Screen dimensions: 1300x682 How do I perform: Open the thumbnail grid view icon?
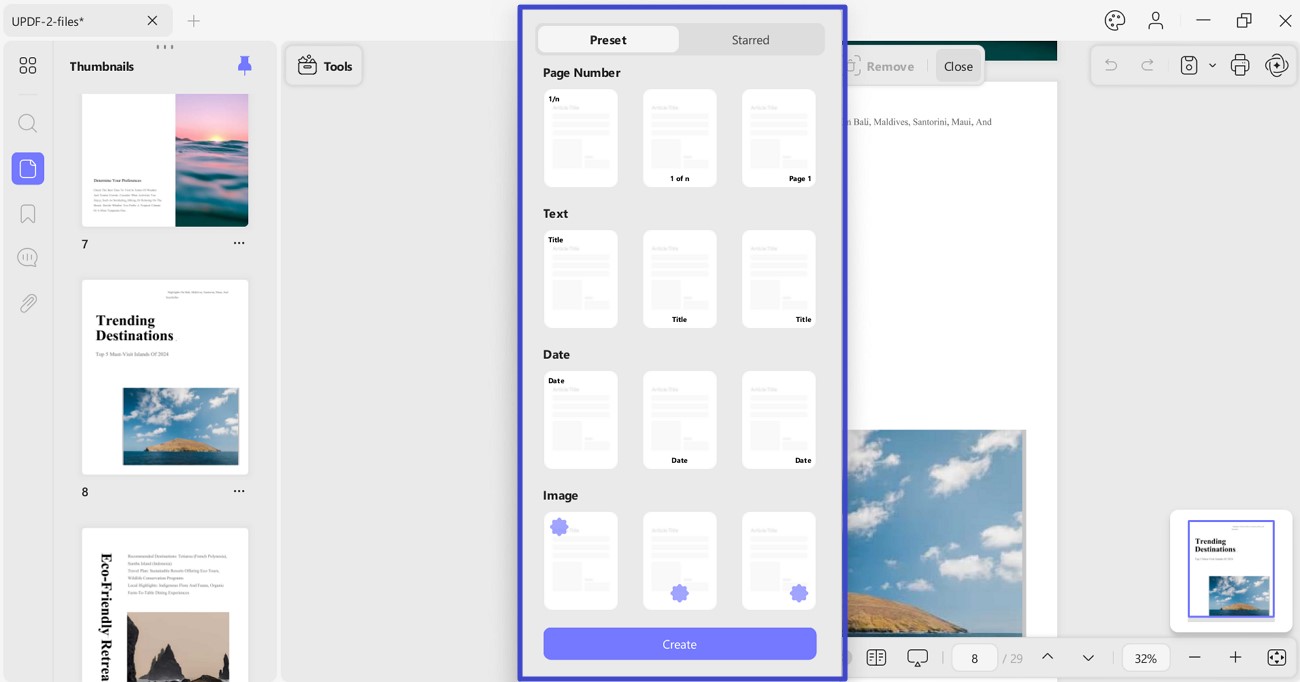point(28,65)
